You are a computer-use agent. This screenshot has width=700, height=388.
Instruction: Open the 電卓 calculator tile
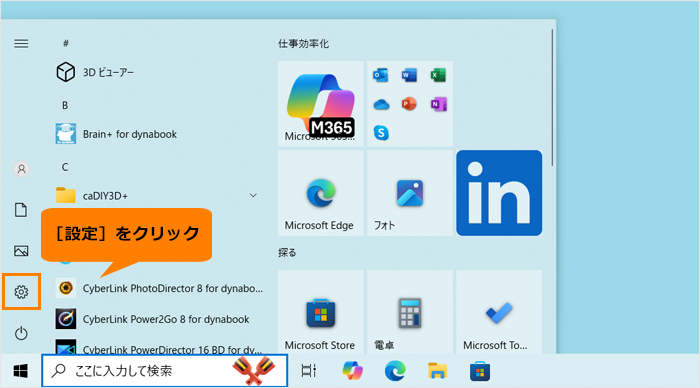tap(410, 312)
